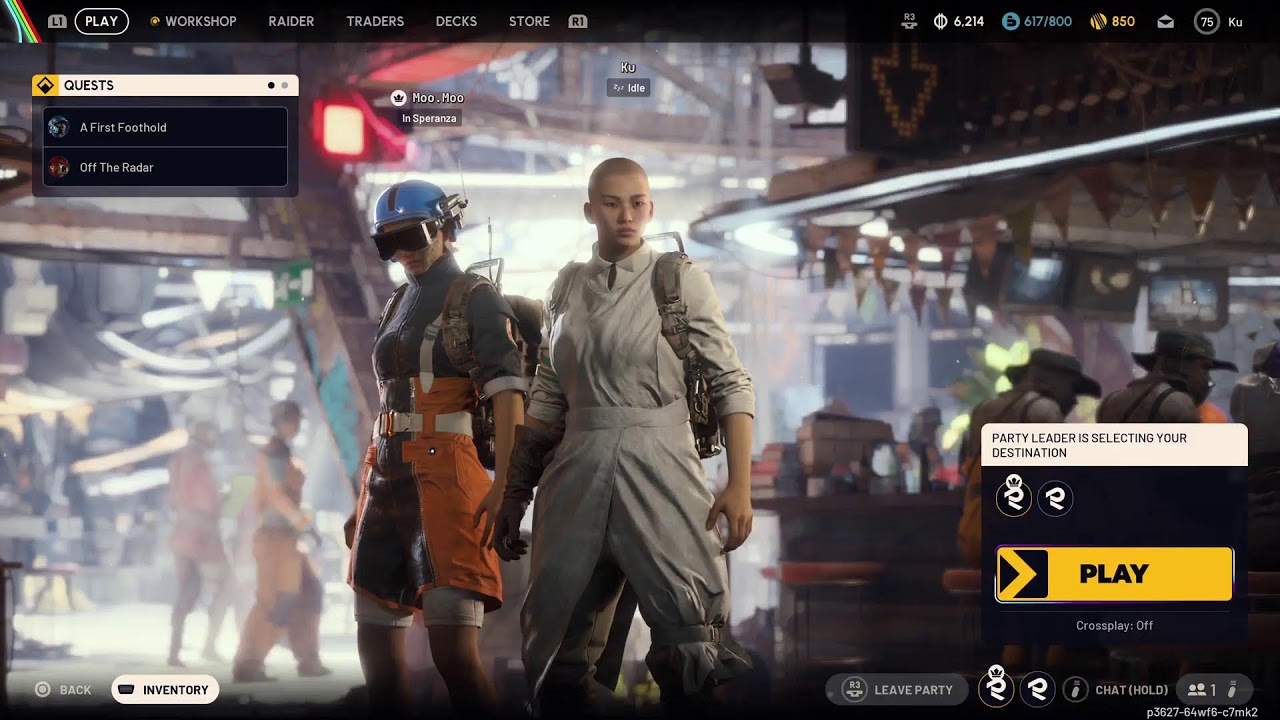Select the crowned party leader icon above Play

pos(1013,497)
